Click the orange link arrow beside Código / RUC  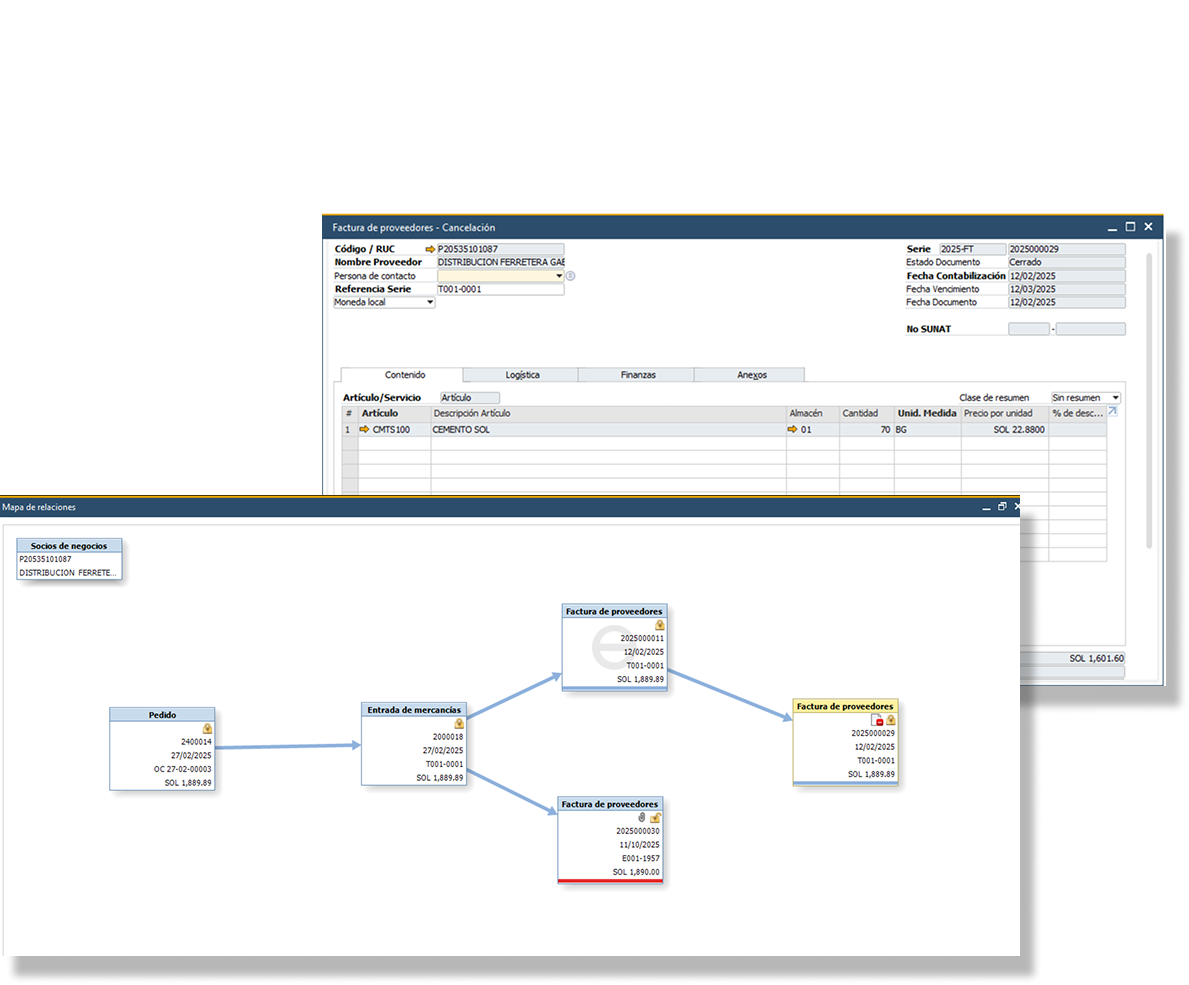[430, 249]
